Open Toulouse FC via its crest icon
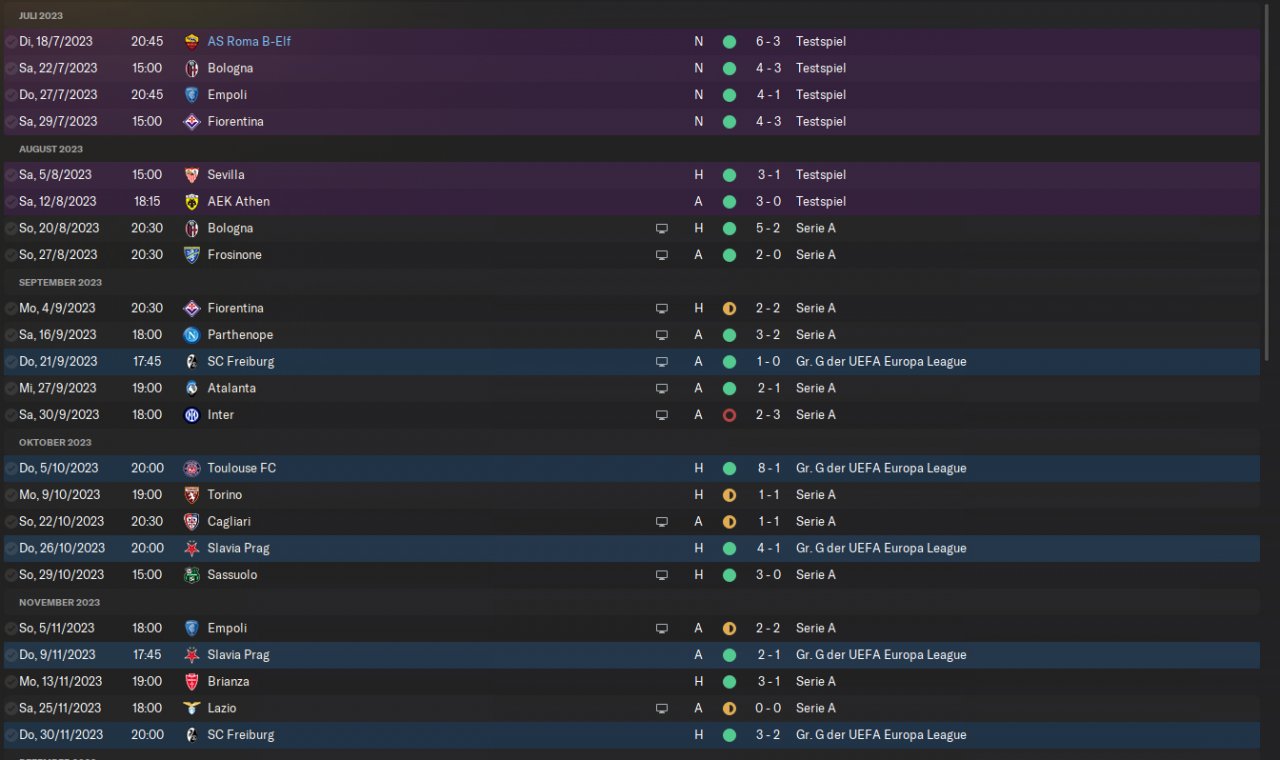The width and height of the screenshot is (1280, 760). coord(192,468)
